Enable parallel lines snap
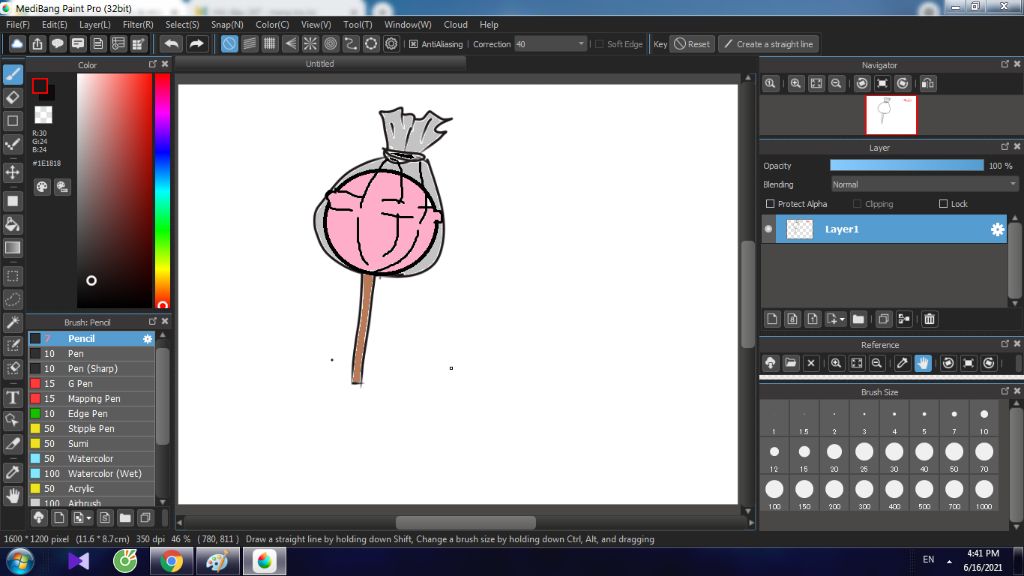The image size is (1024, 576). (x=249, y=44)
